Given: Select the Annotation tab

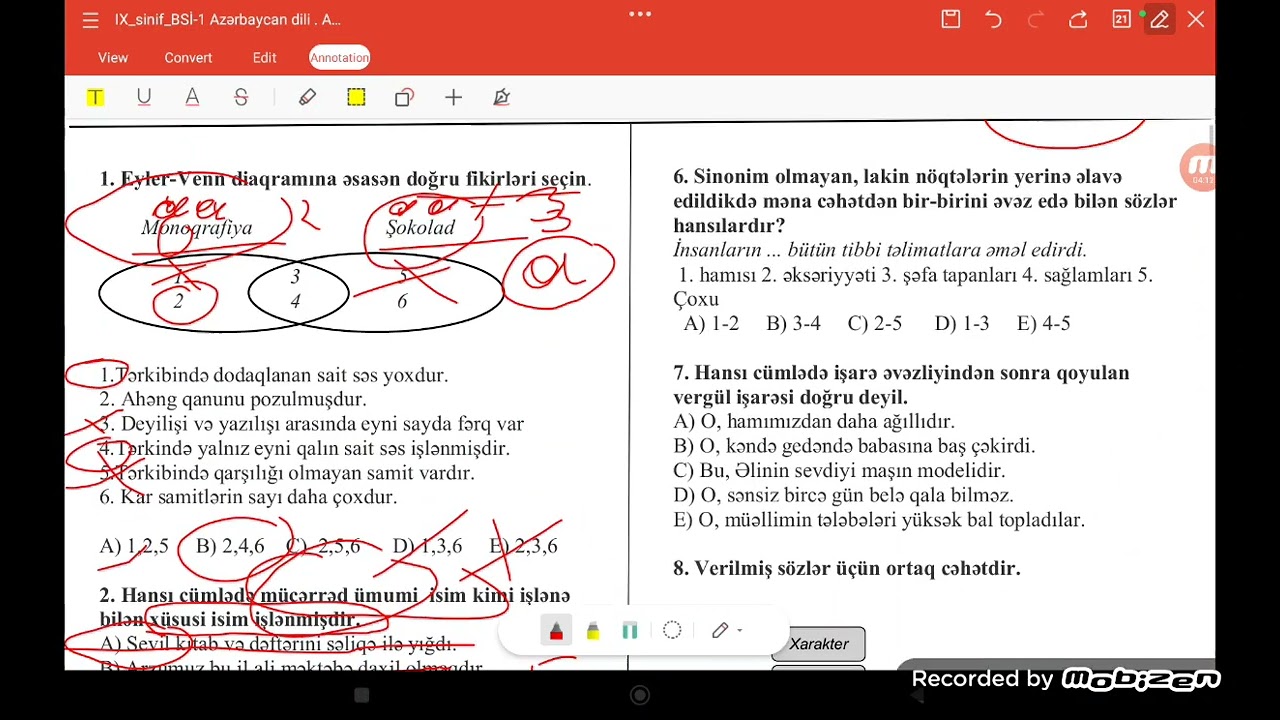Looking at the screenshot, I should 339,58.
